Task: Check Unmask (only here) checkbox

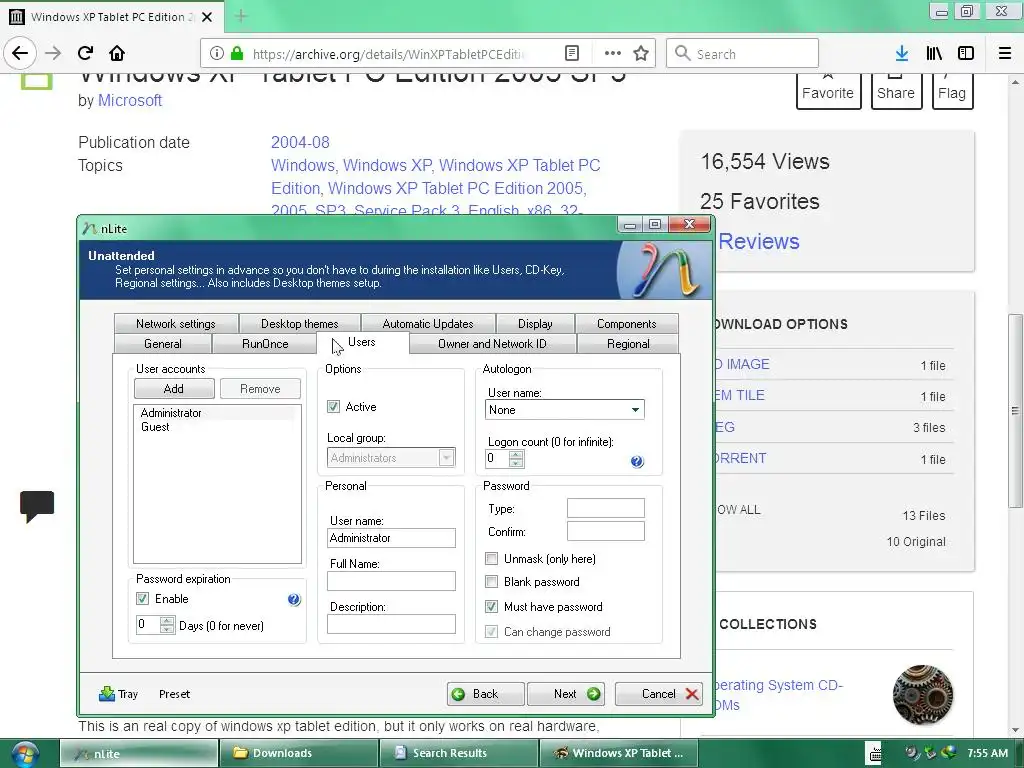Action: (x=491, y=558)
